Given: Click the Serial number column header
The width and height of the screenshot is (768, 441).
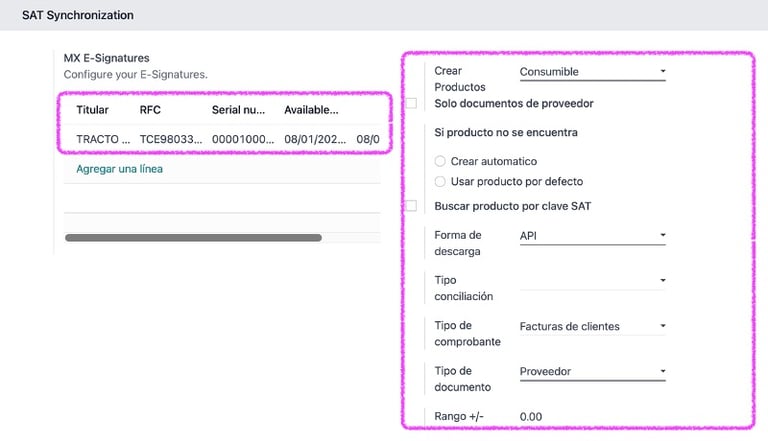Looking at the screenshot, I should pyautogui.click(x=239, y=110).
